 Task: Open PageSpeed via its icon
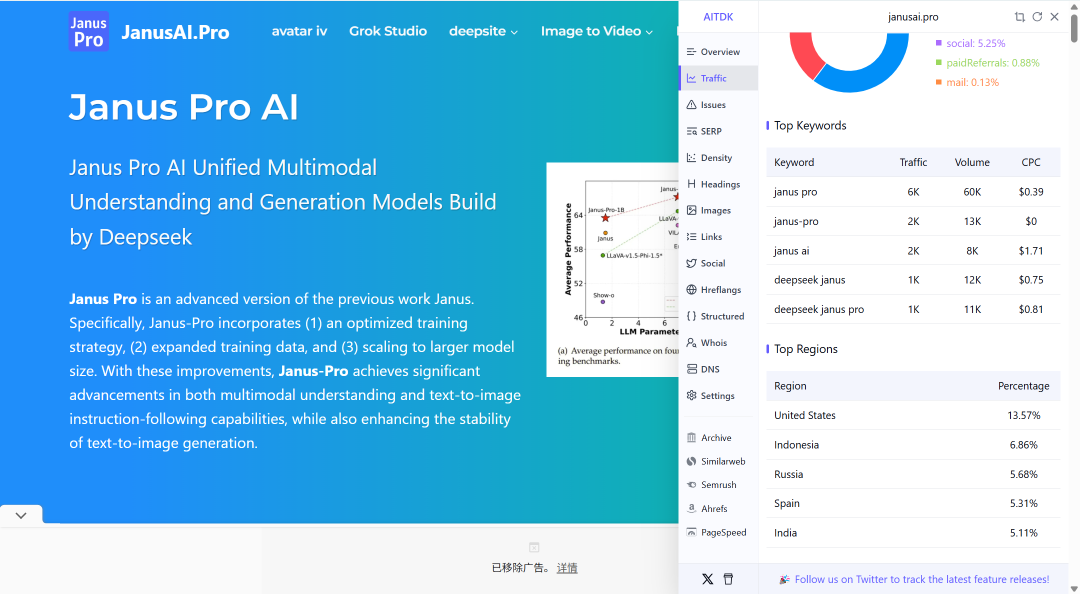click(x=692, y=532)
